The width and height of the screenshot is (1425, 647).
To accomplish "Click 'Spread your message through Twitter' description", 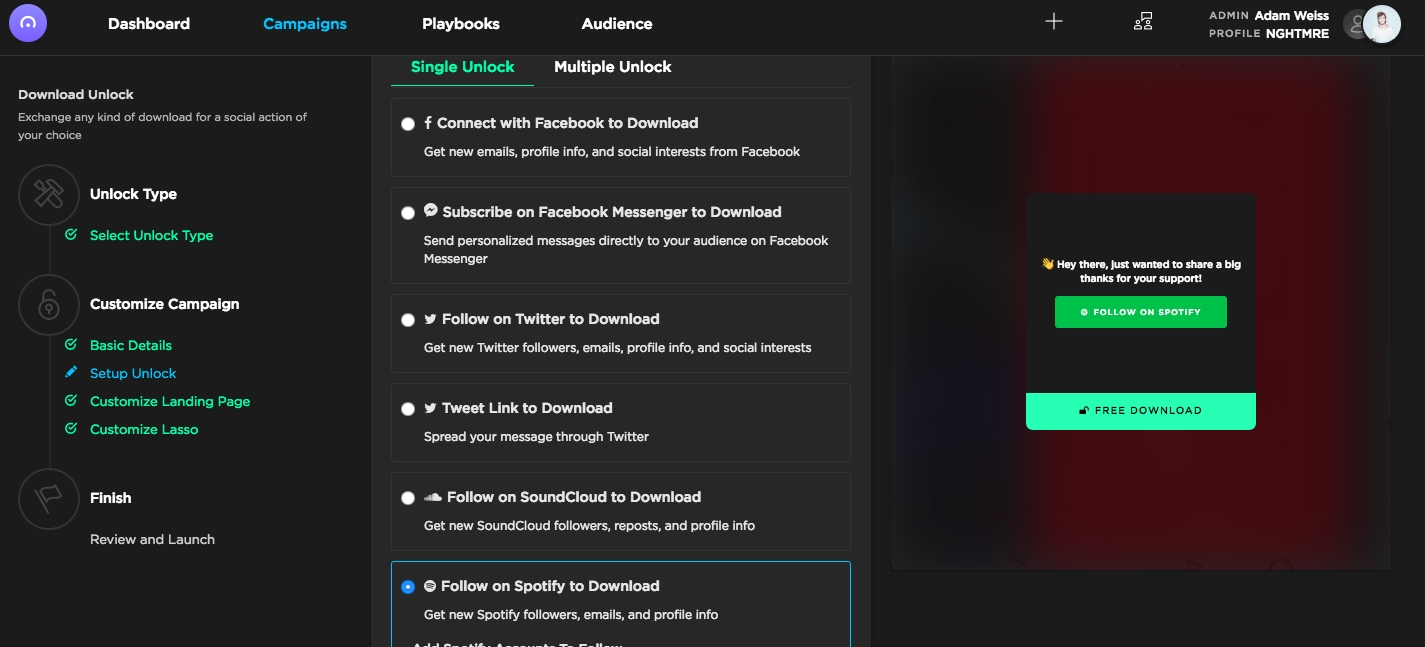I will pyautogui.click(x=536, y=437).
